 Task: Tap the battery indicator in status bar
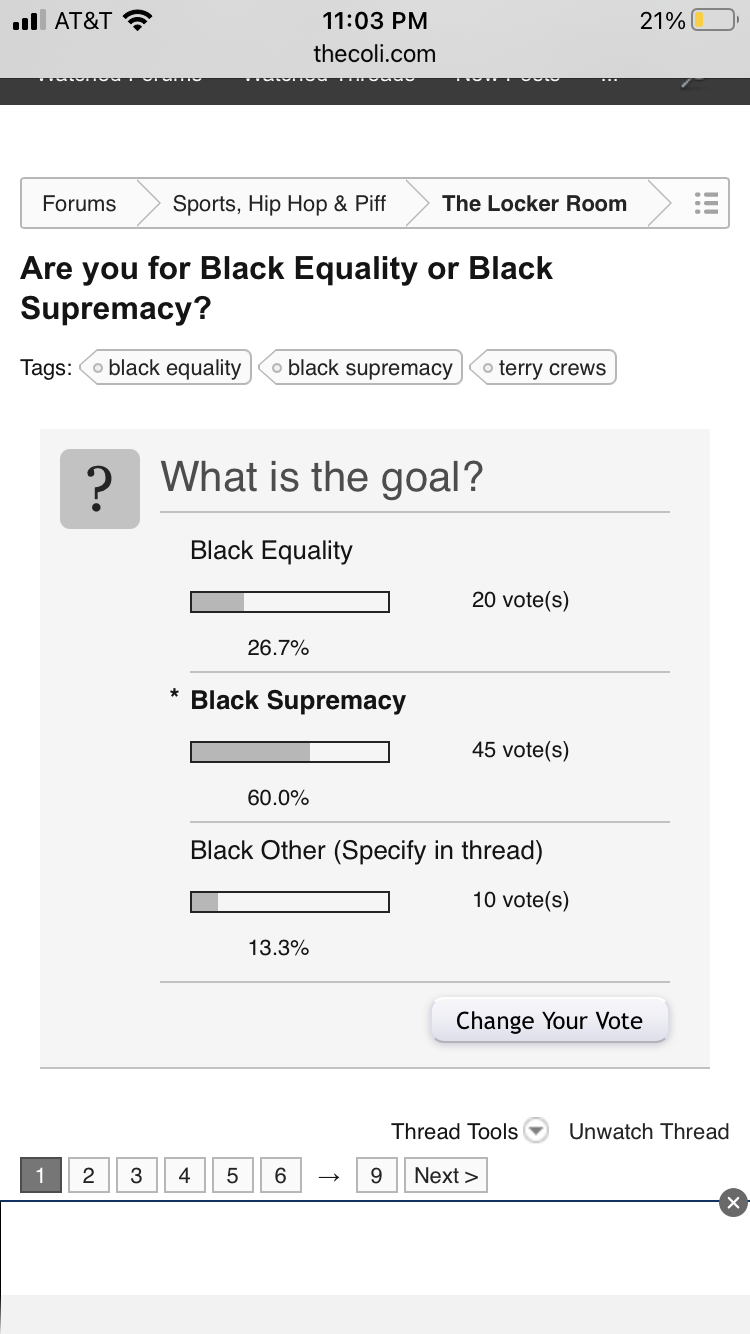point(716,20)
